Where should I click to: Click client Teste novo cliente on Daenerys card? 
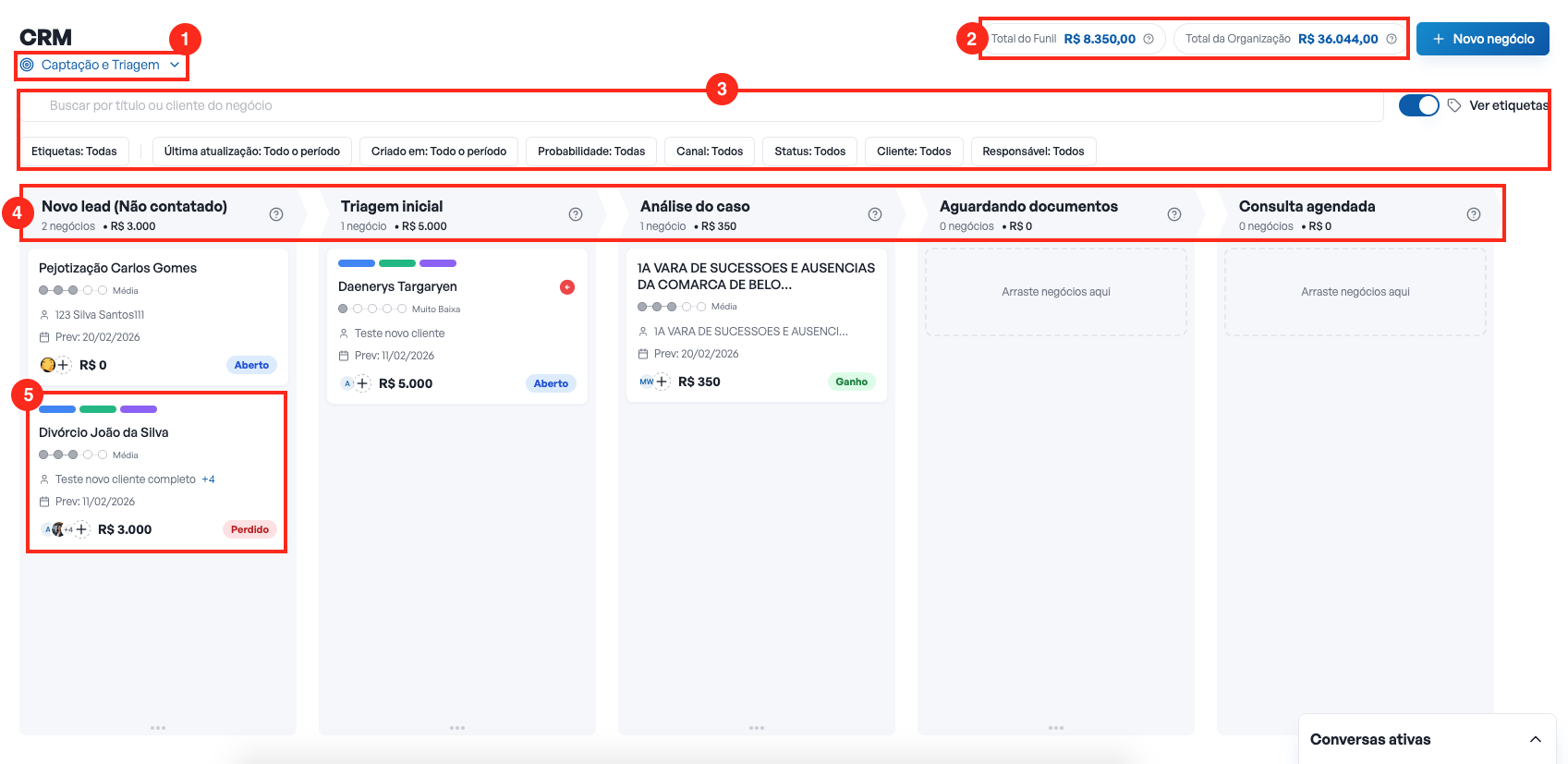click(x=399, y=333)
